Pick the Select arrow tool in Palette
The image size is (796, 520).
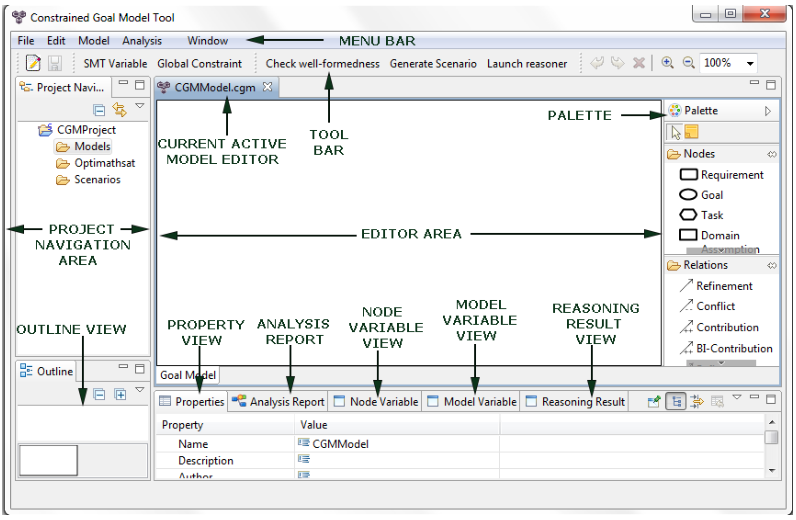676,133
